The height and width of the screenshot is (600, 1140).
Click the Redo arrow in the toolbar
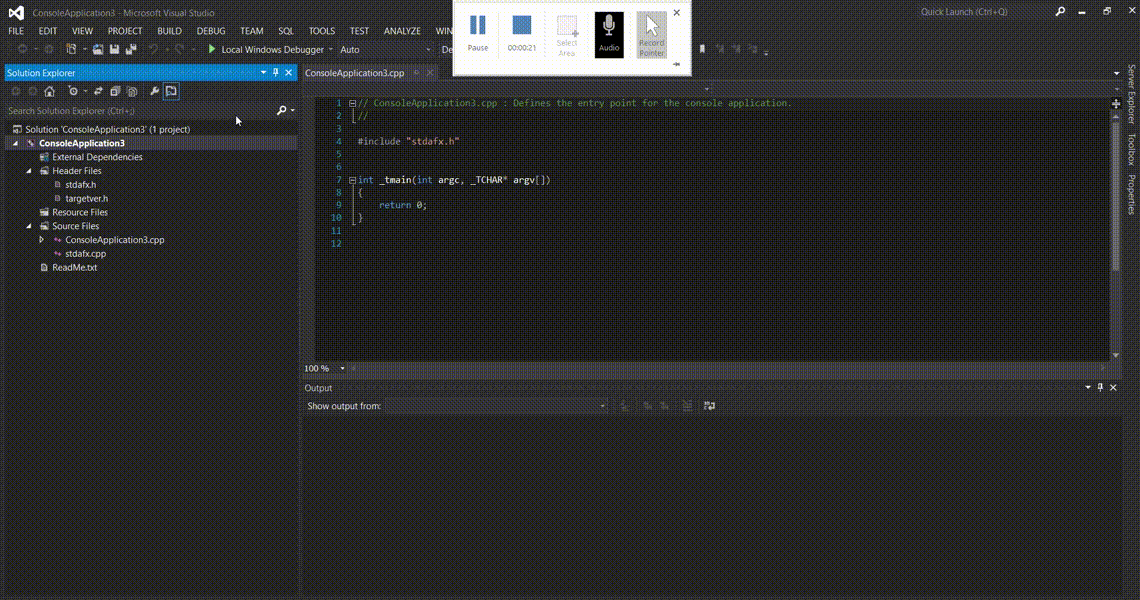[x=179, y=49]
